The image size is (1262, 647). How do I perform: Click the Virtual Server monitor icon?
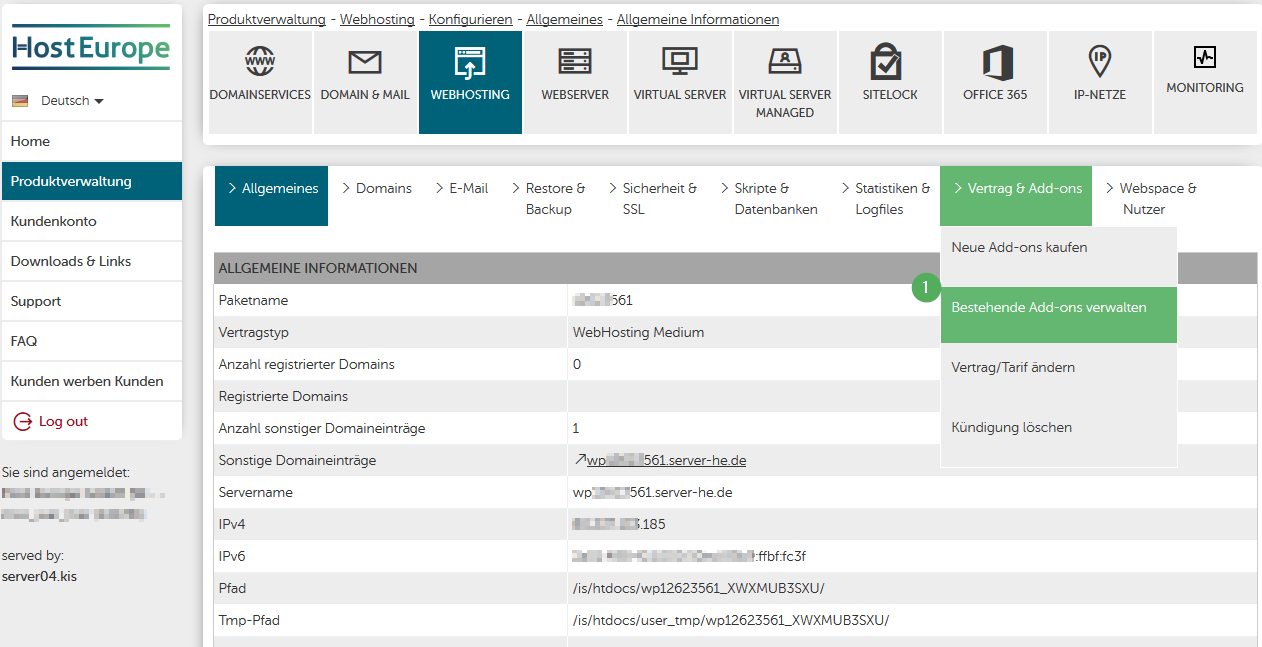pos(680,62)
